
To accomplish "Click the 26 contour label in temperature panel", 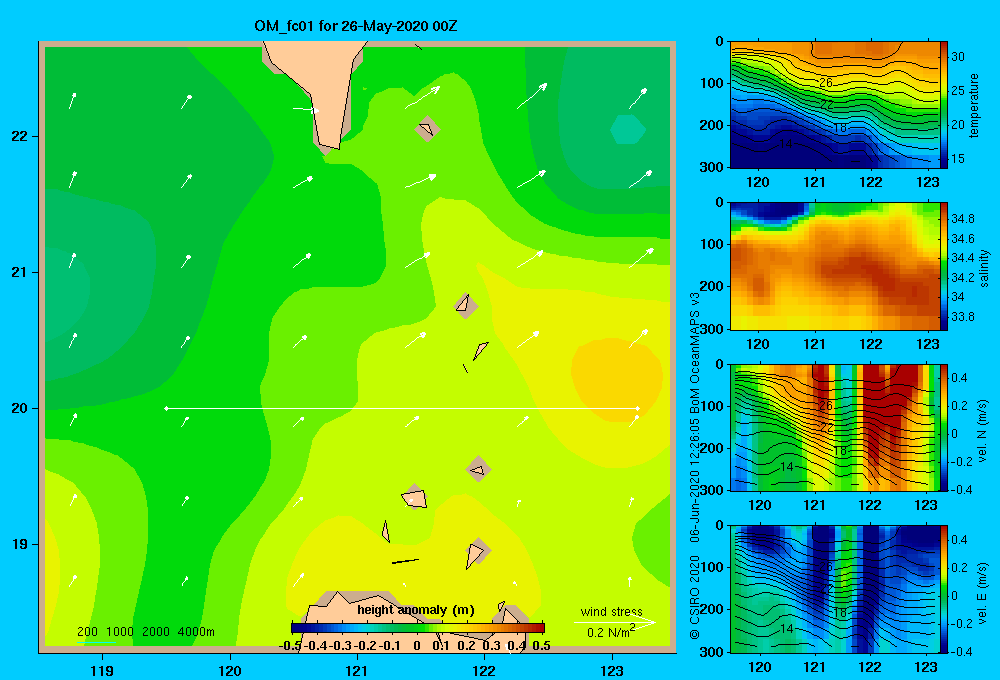I will (826, 83).
